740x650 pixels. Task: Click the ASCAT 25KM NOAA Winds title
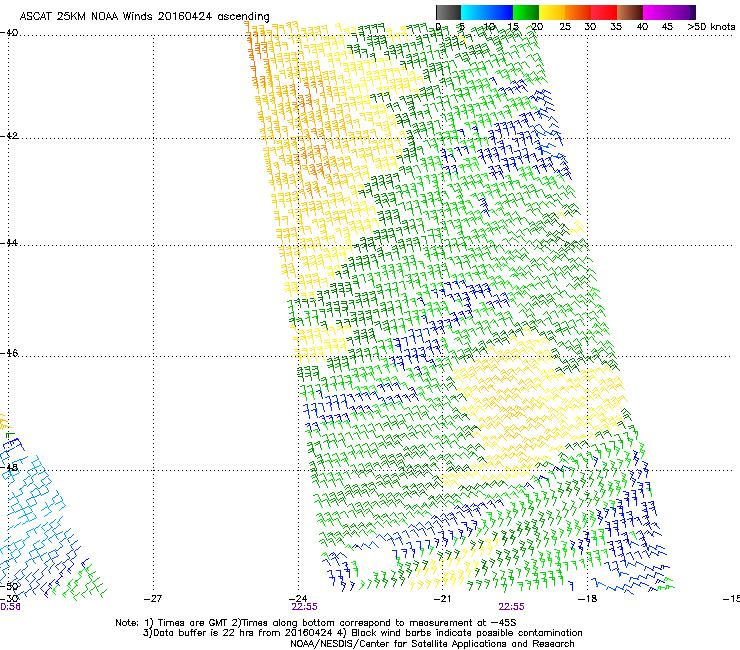144,17
